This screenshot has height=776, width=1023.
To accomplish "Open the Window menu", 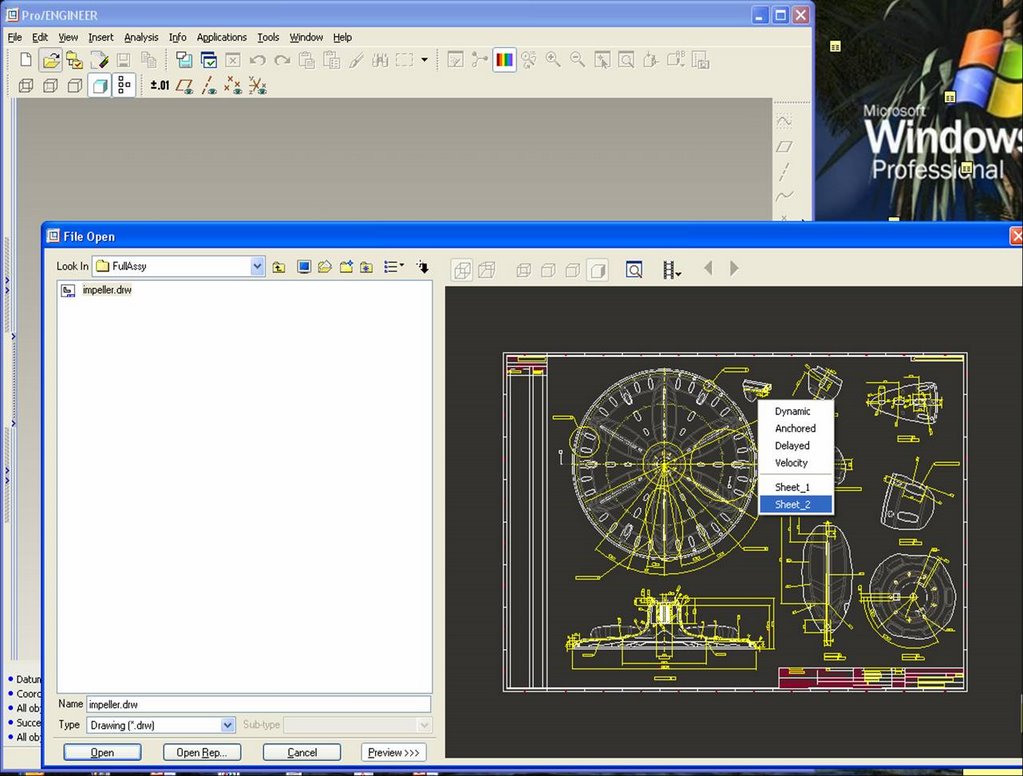I will tap(306, 37).
